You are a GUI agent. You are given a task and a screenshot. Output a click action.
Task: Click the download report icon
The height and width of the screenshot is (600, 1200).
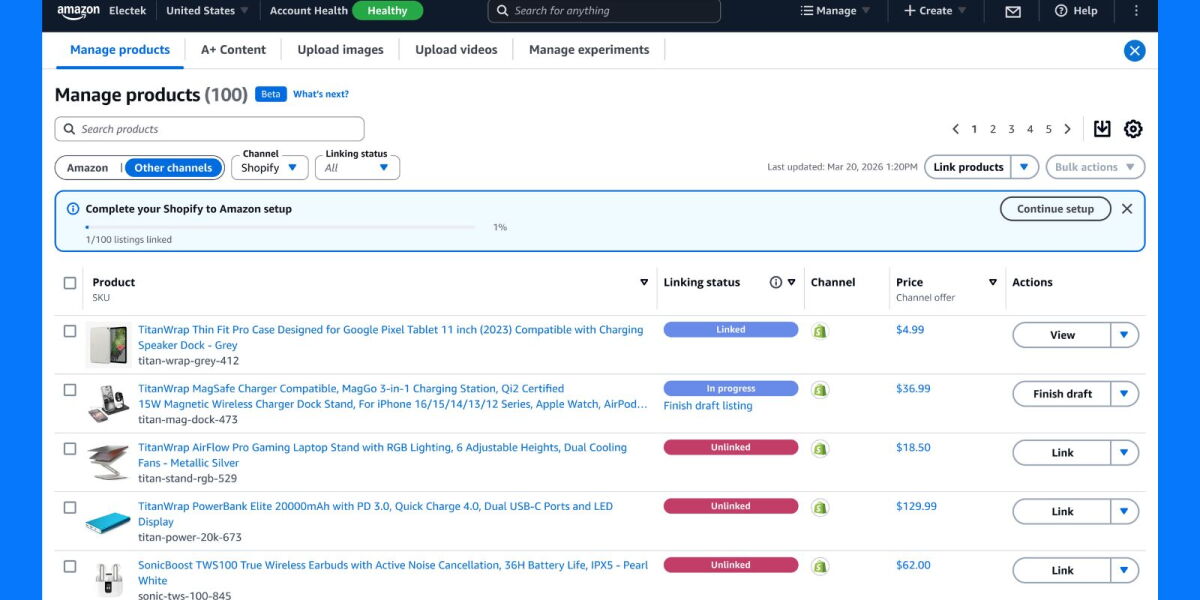[x=1102, y=129]
